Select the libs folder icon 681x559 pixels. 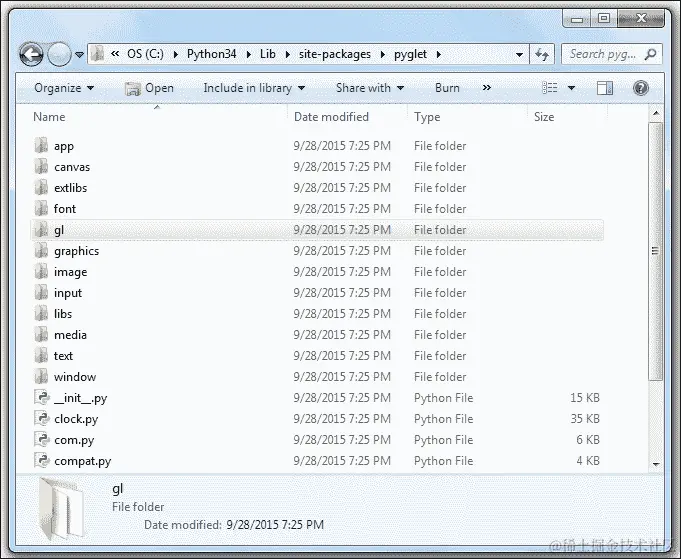click(x=41, y=313)
